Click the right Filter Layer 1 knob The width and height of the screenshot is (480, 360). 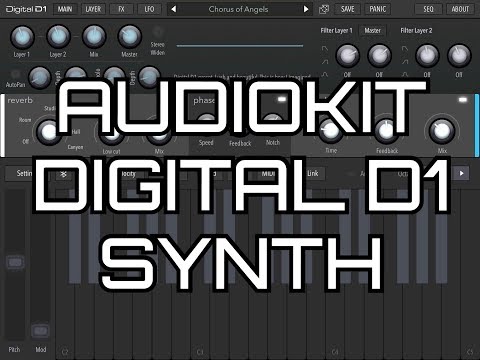coord(379,56)
